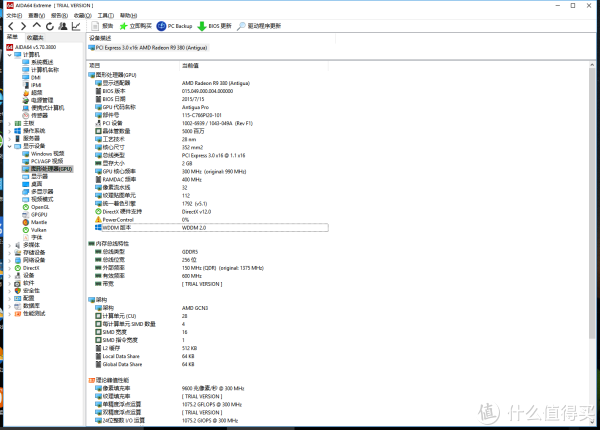The width and height of the screenshot is (600, 430).
Task: Refresh the page using the circular arrow icon
Action: (50, 26)
